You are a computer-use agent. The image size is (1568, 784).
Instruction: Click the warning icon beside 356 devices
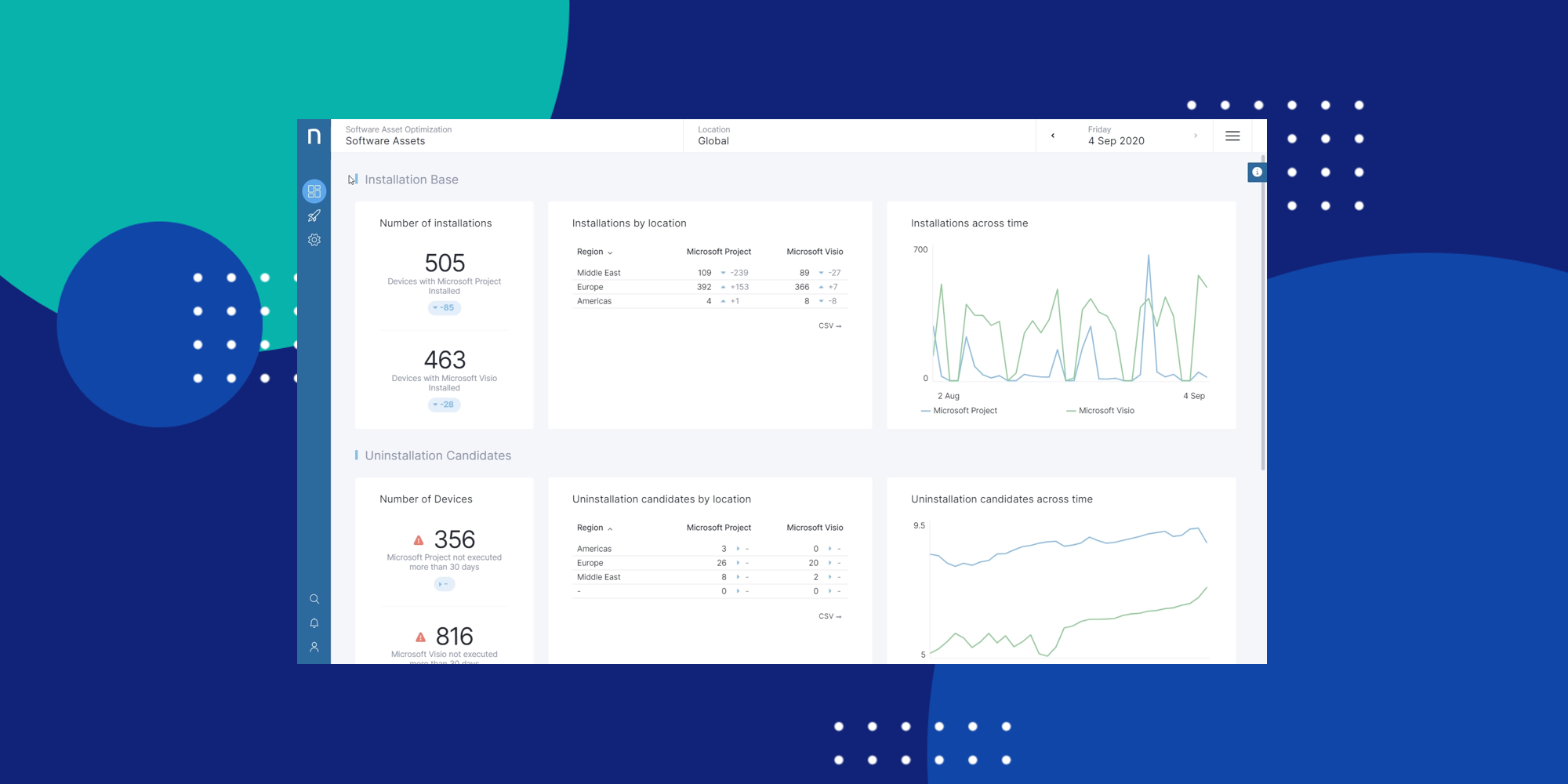point(418,539)
